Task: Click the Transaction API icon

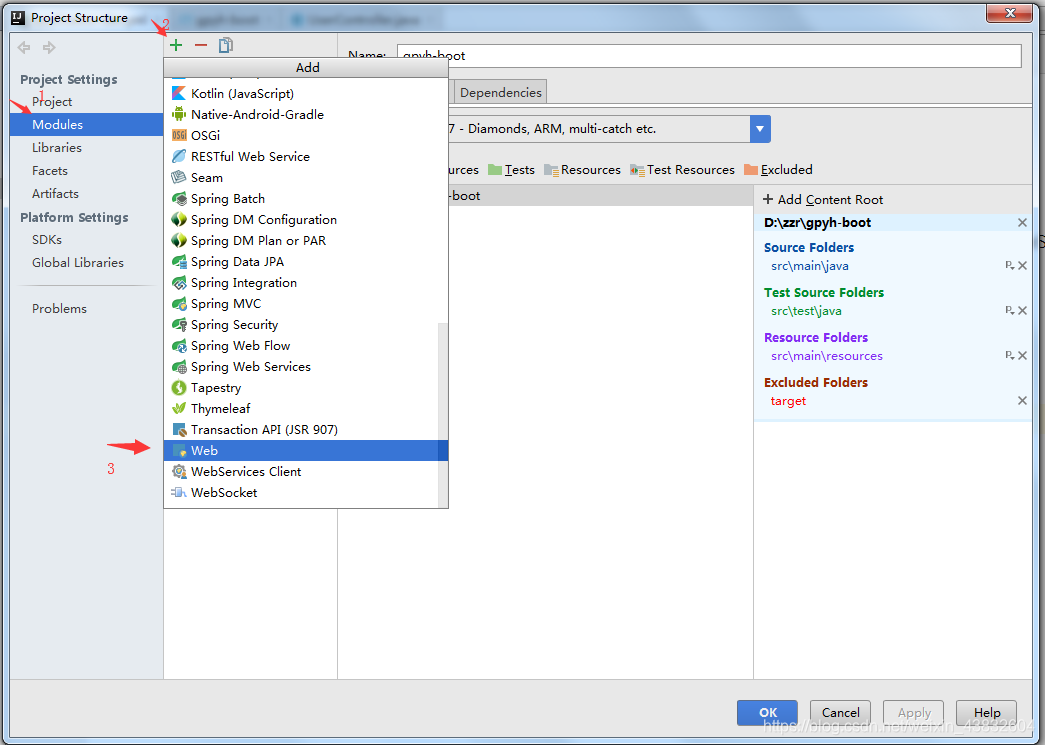Action: pos(179,430)
